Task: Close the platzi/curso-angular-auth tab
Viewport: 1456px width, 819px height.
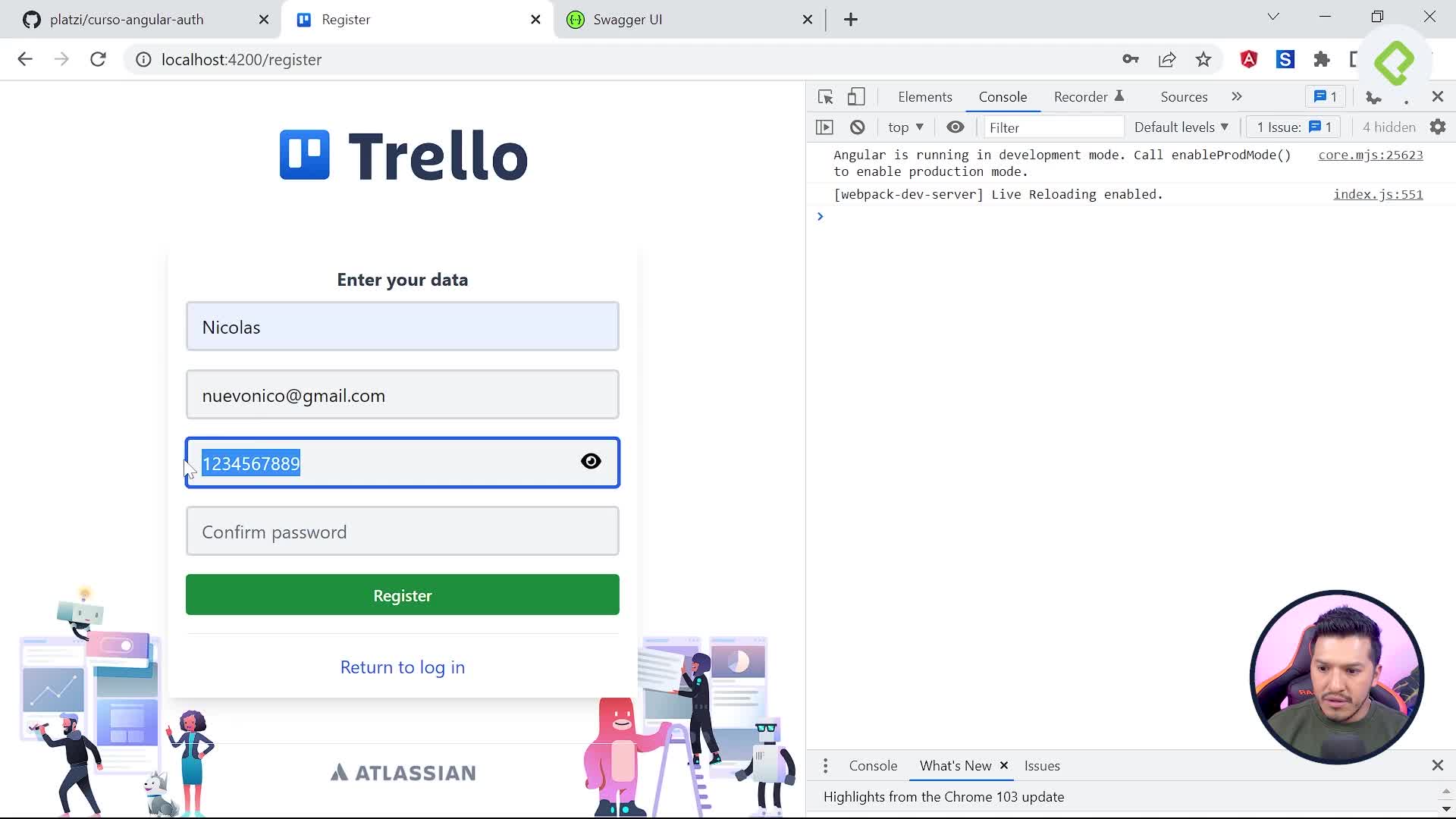Action: tap(264, 20)
